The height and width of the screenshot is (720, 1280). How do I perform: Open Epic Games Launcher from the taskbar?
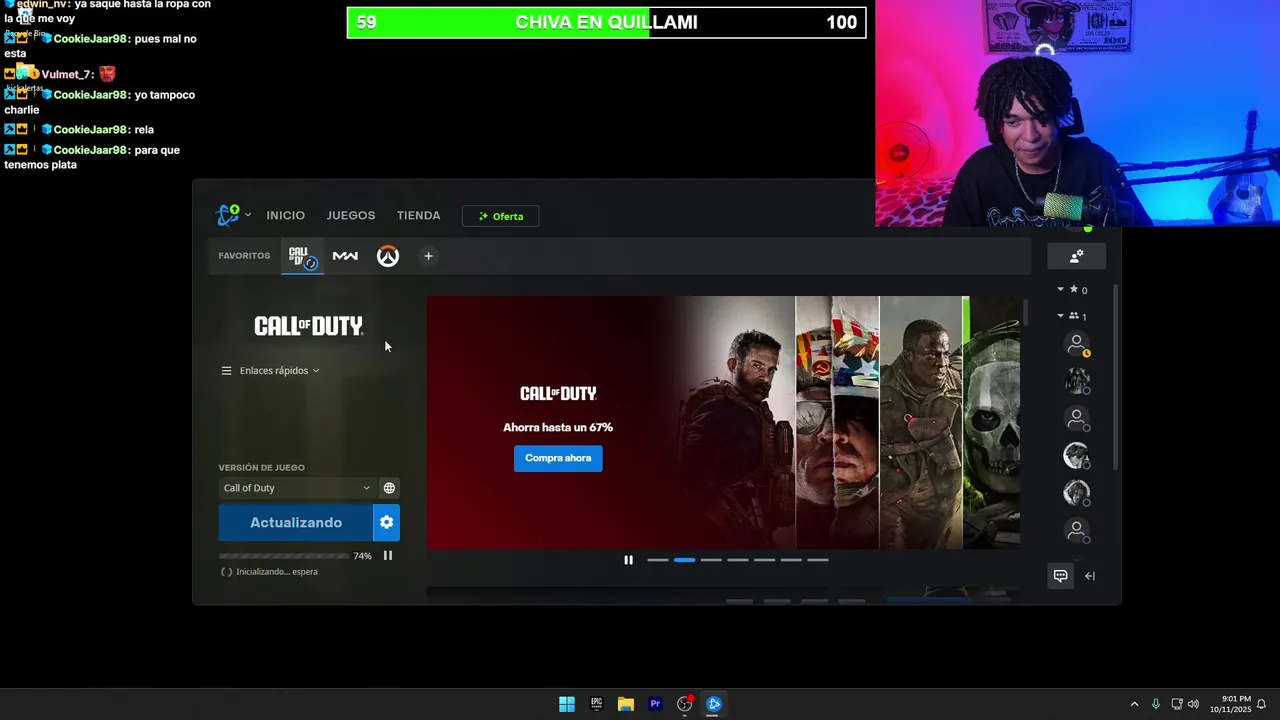(596, 704)
